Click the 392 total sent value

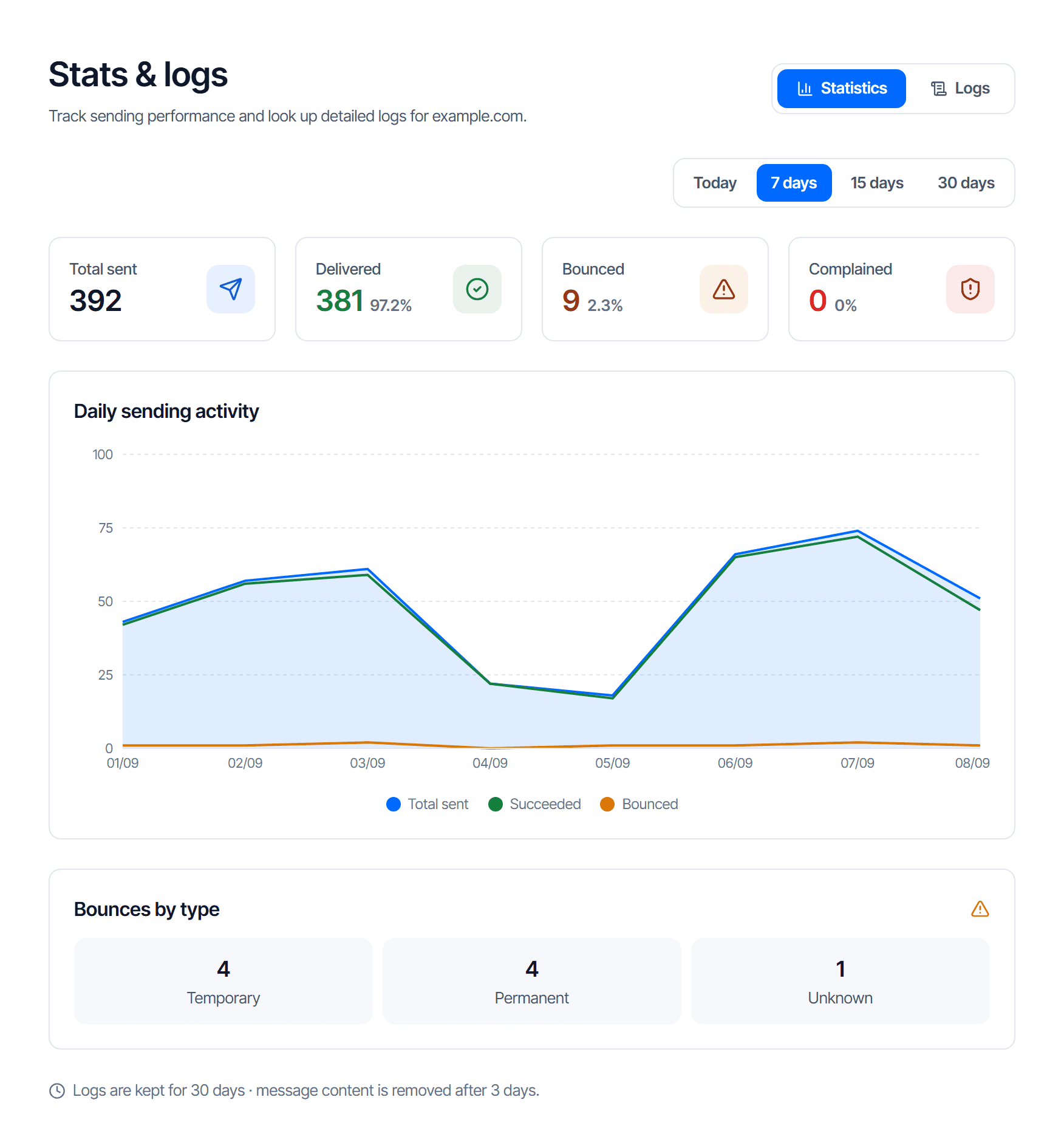click(x=96, y=301)
